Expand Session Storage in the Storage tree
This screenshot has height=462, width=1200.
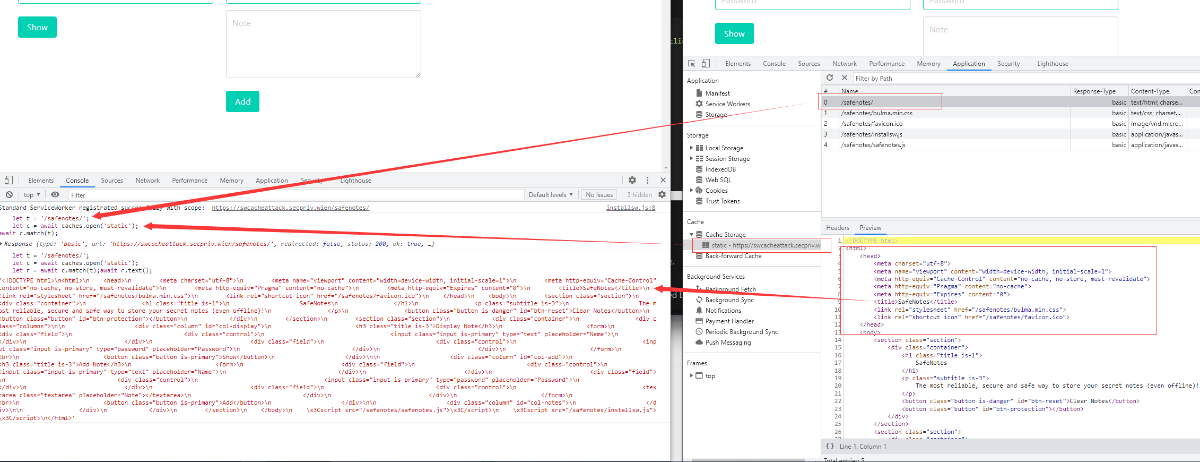pyautogui.click(x=690, y=158)
